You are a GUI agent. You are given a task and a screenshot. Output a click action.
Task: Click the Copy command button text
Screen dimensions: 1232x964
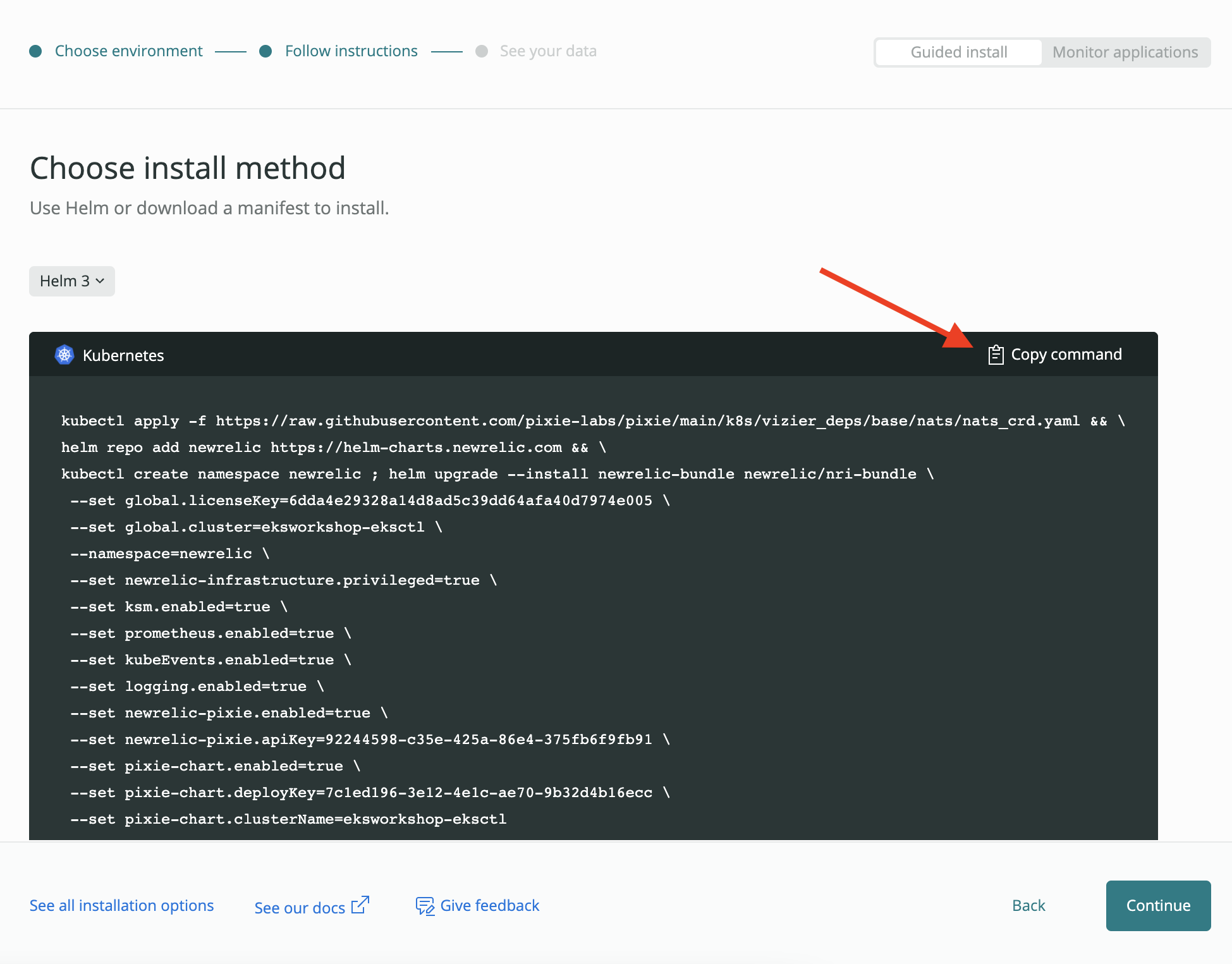(1066, 355)
